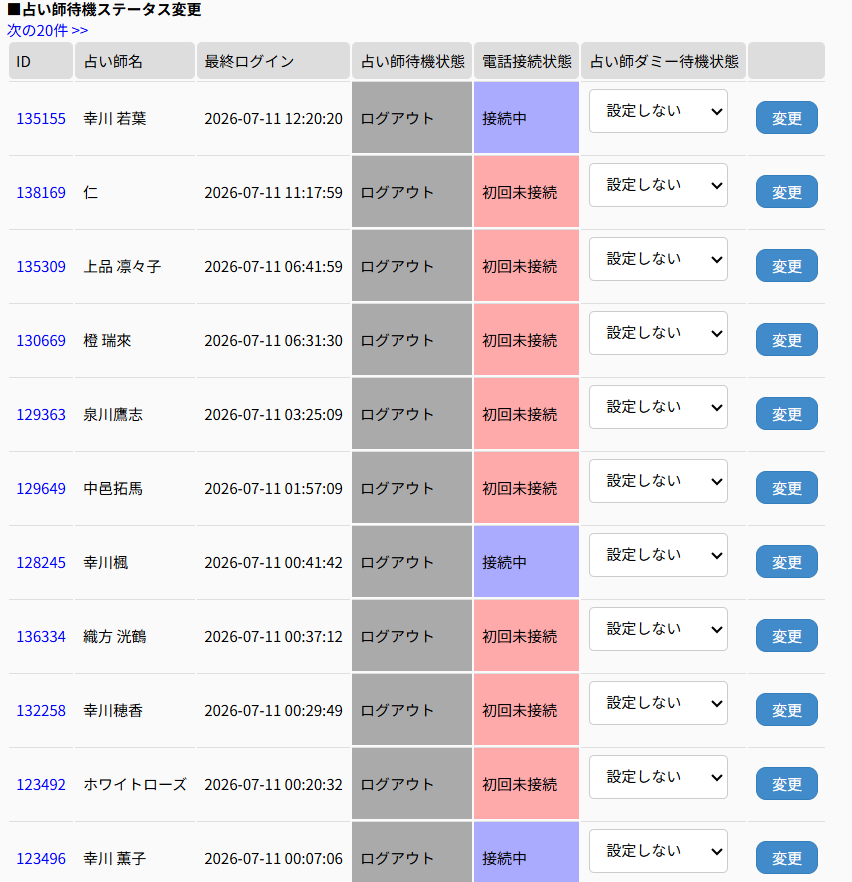Click ログアウト status cell for 橙 瑞來
852x882 pixels.
412,340
